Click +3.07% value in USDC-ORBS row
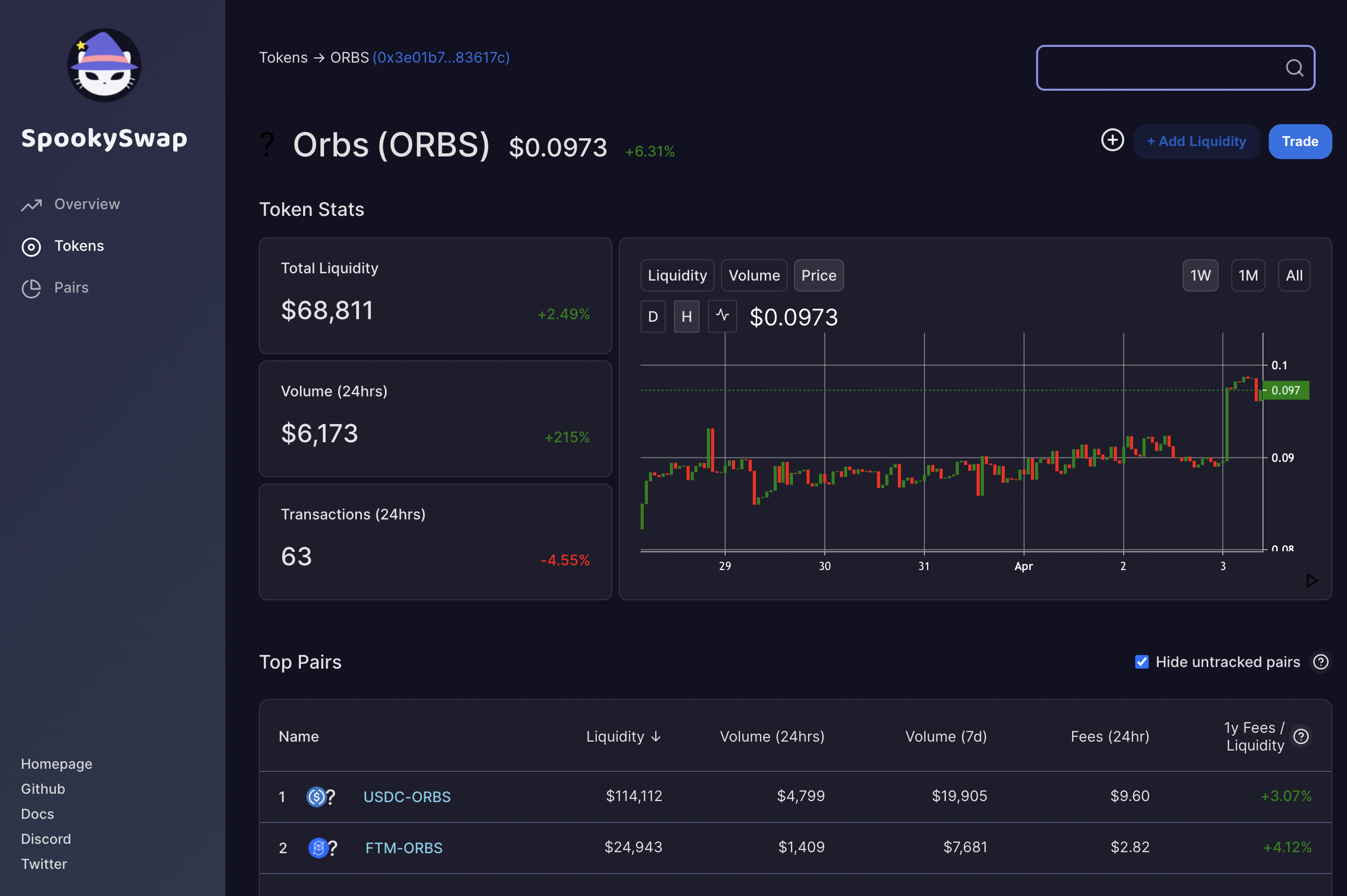1347x896 pixels. coord(1286,796)
